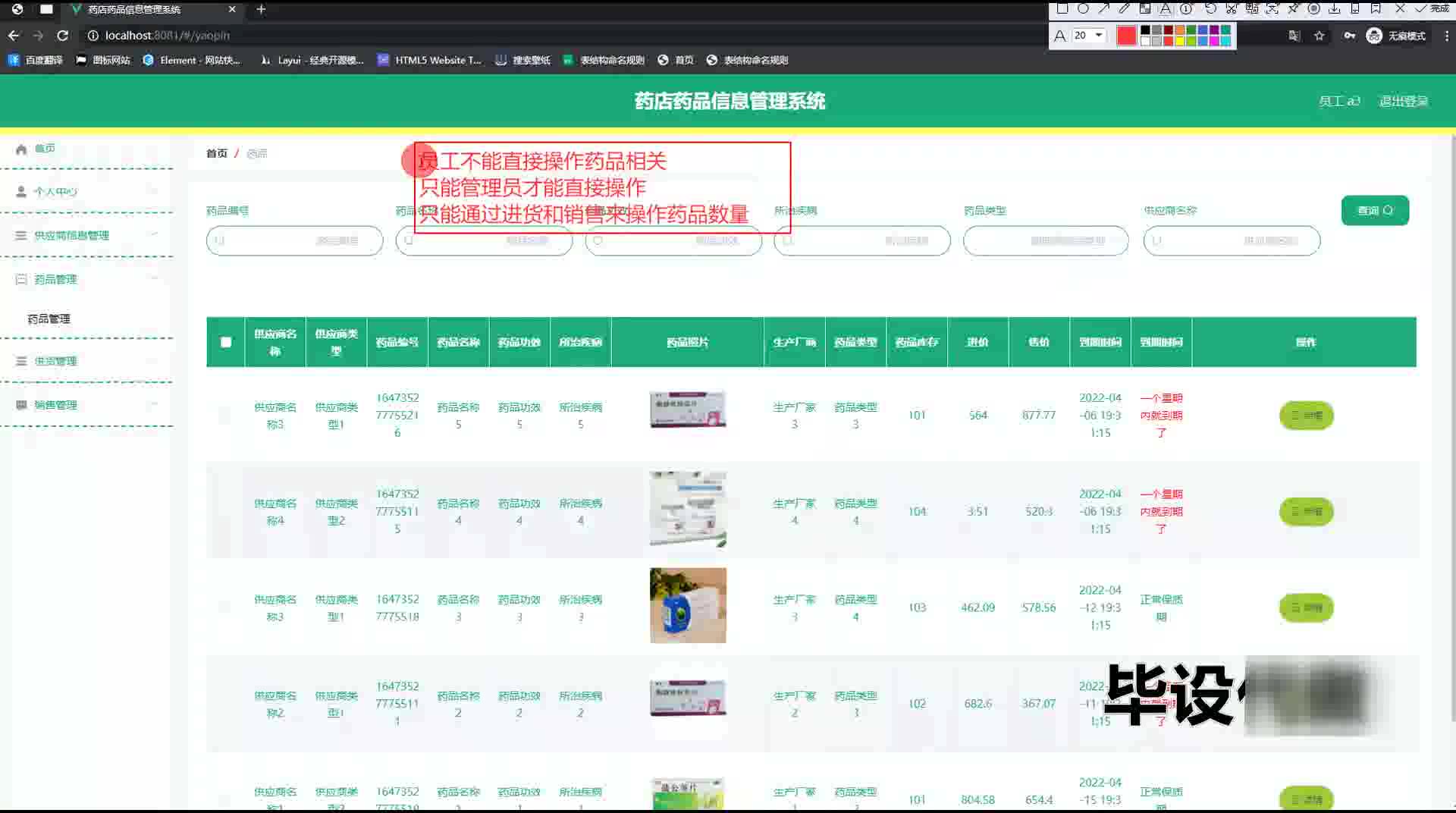Click the 查询 search button

point(1374,211)
